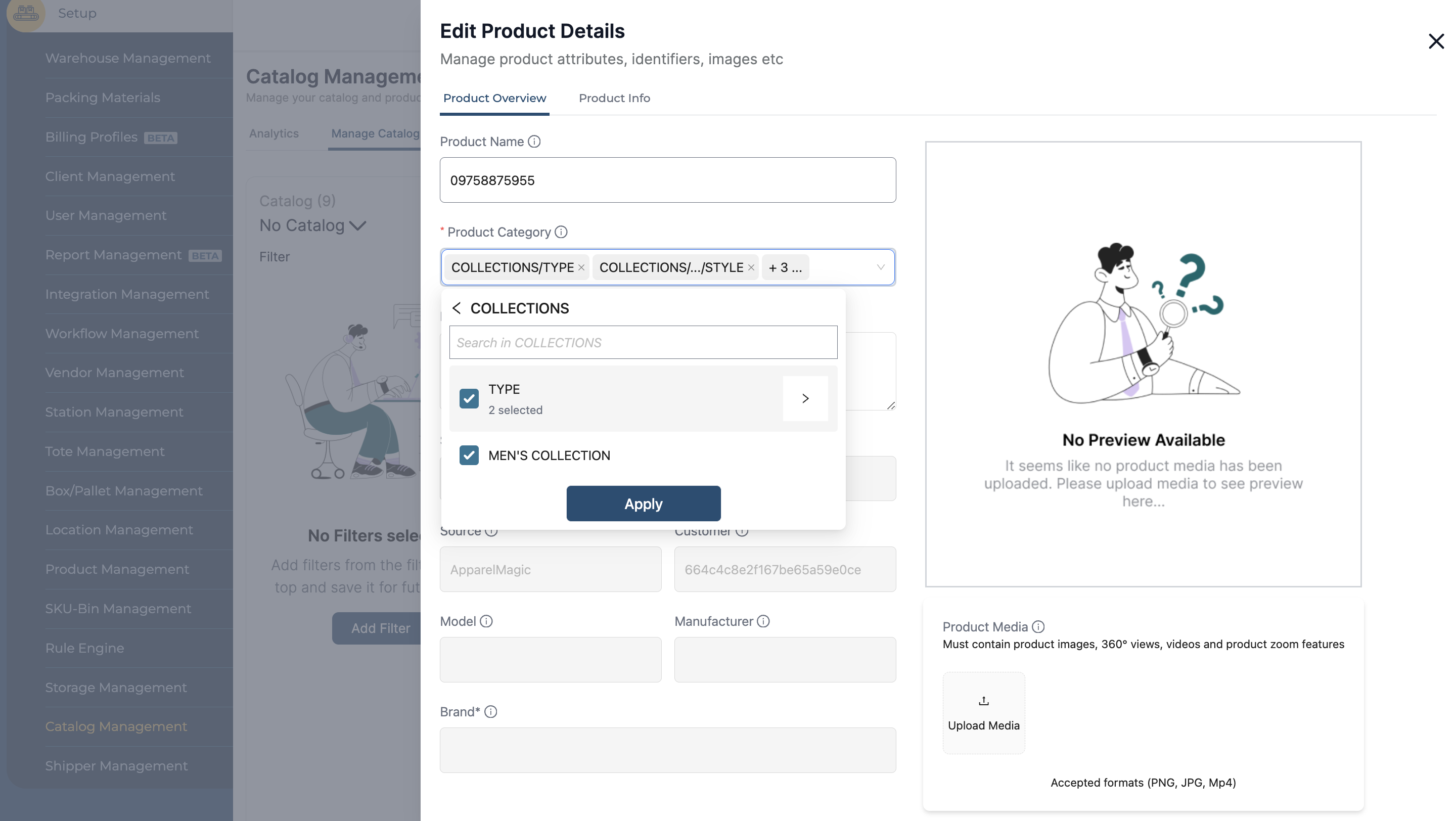1456x821 pixels.
Task: Switch to the Product Info tab
Action: [614, 98]
